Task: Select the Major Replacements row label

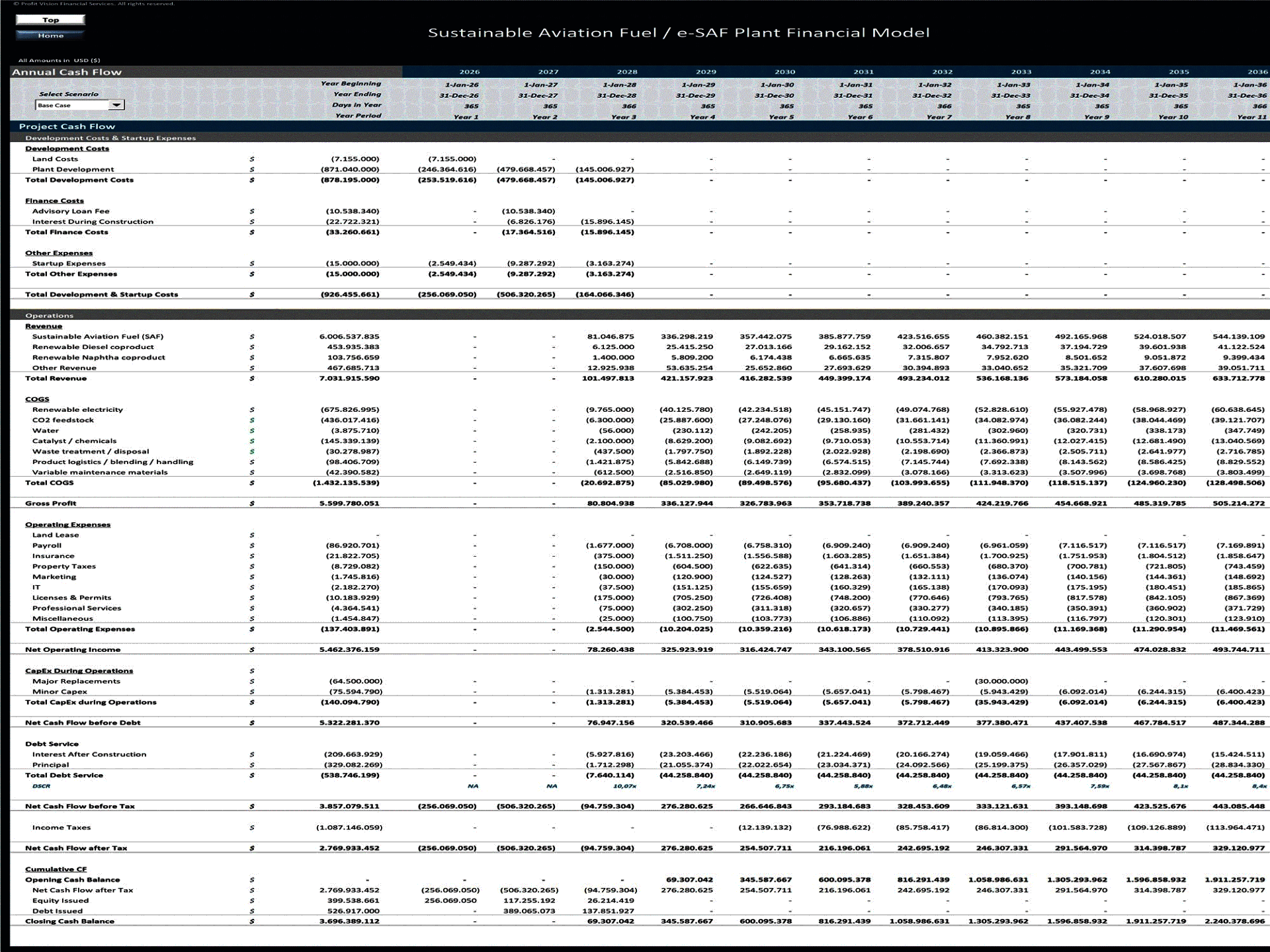Action: click(76, 682)
